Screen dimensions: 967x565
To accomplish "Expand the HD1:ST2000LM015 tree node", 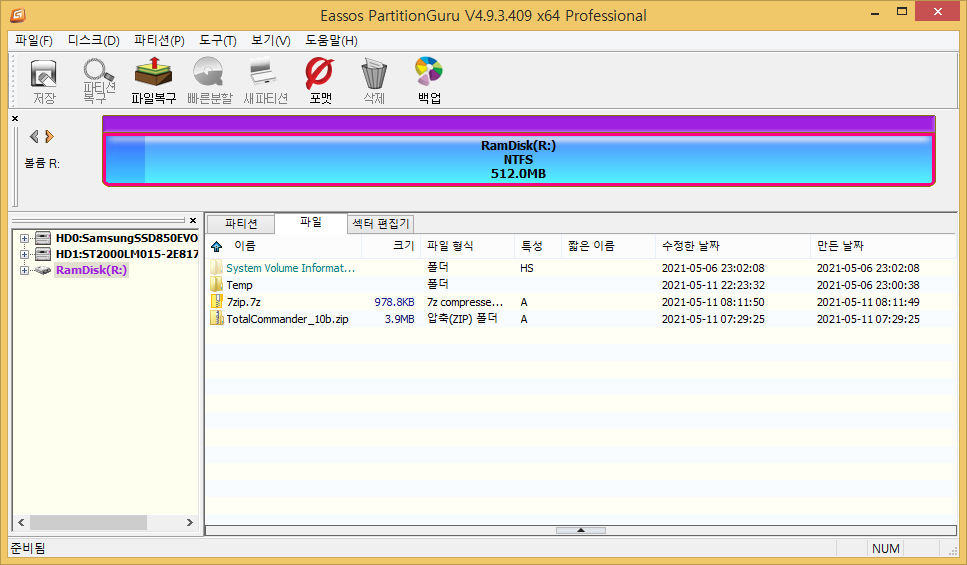I will click(x=24, y=254).
